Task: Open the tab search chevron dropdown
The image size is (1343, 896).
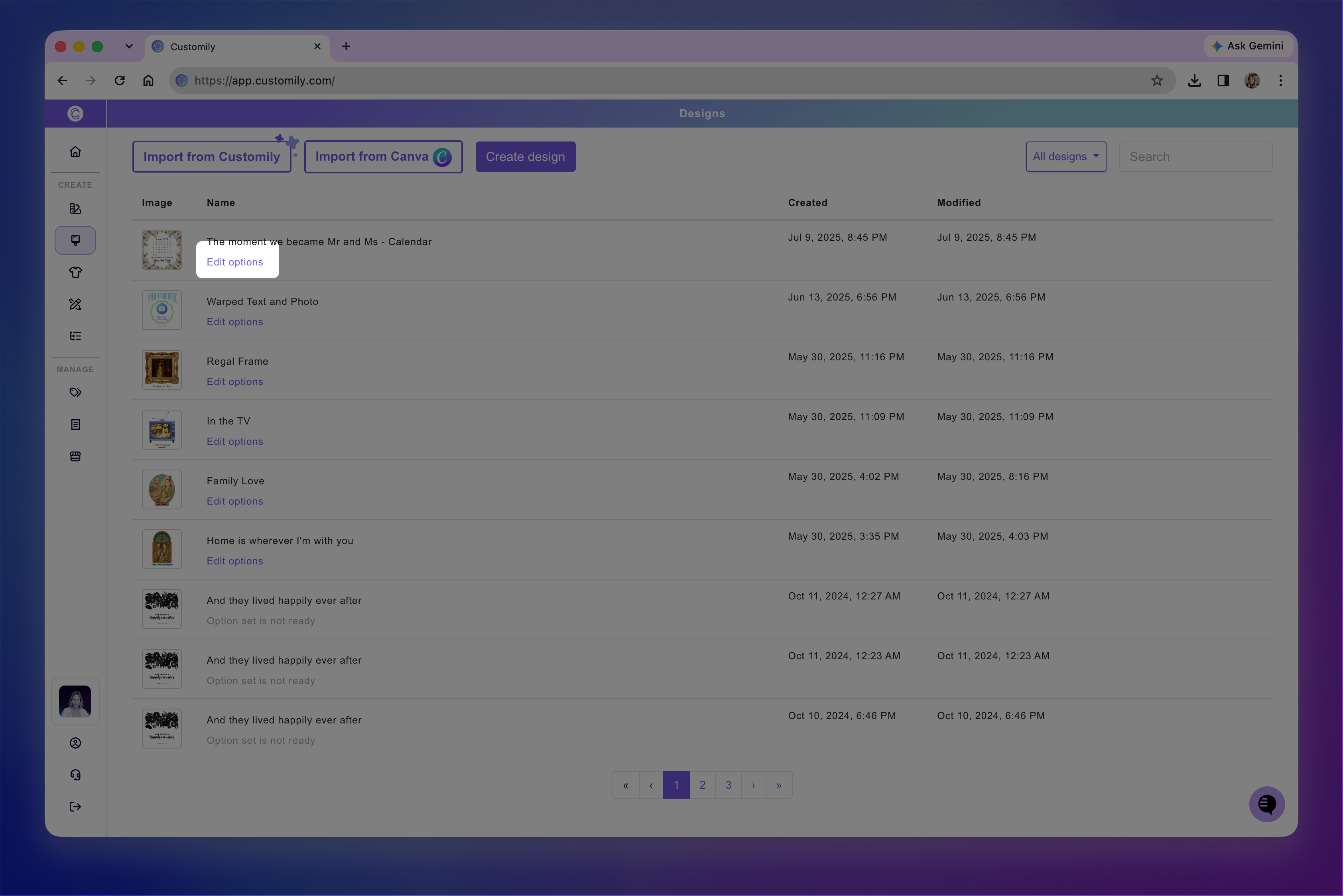Action: point(129,46)
